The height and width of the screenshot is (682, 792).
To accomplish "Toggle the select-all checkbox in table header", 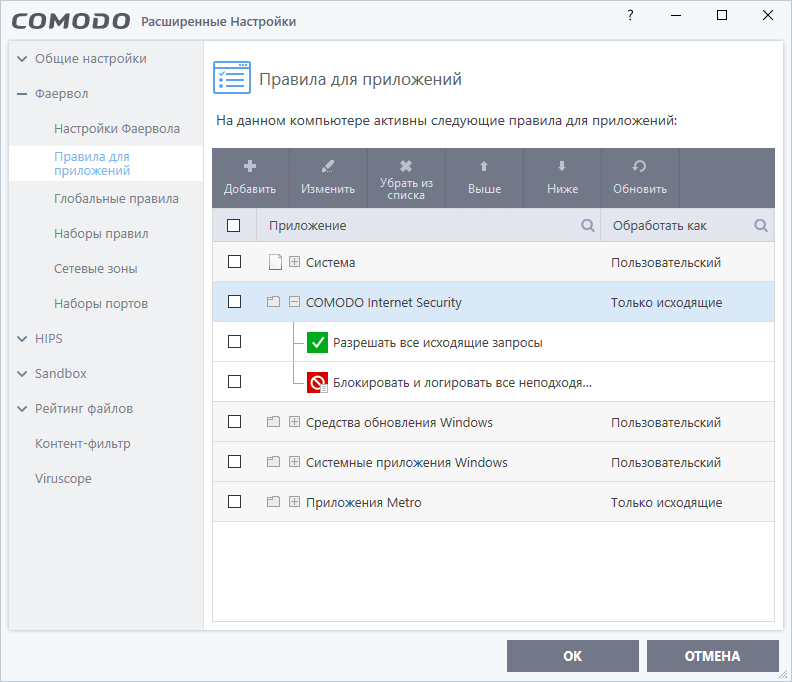I will tap(235, 226).
